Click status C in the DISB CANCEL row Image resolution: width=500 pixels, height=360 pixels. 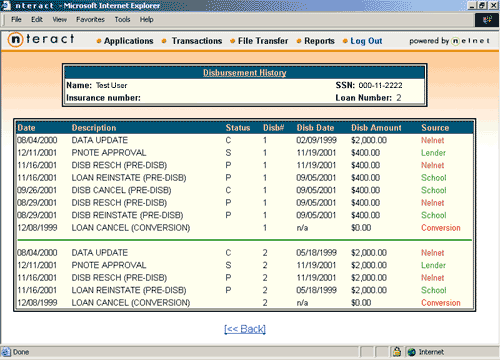coord(228,190)
